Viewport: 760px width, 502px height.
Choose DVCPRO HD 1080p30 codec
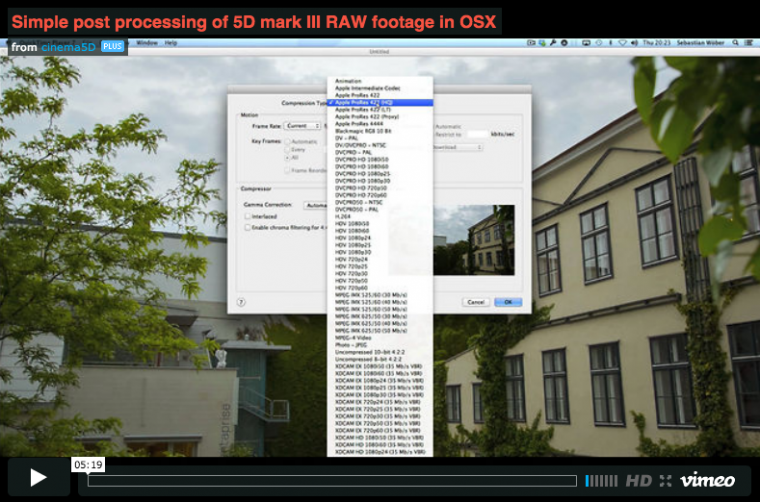click(380, 181)
